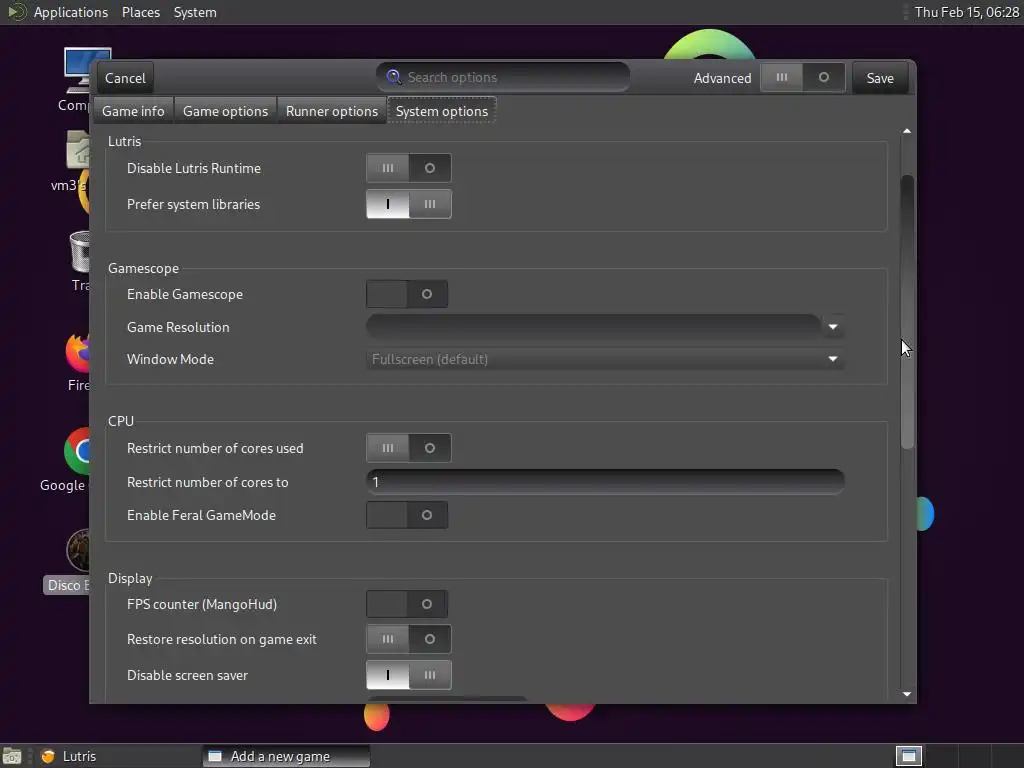Open the Window Mode dropdown
The image size is (1024, 768).
tap(605, 359)
